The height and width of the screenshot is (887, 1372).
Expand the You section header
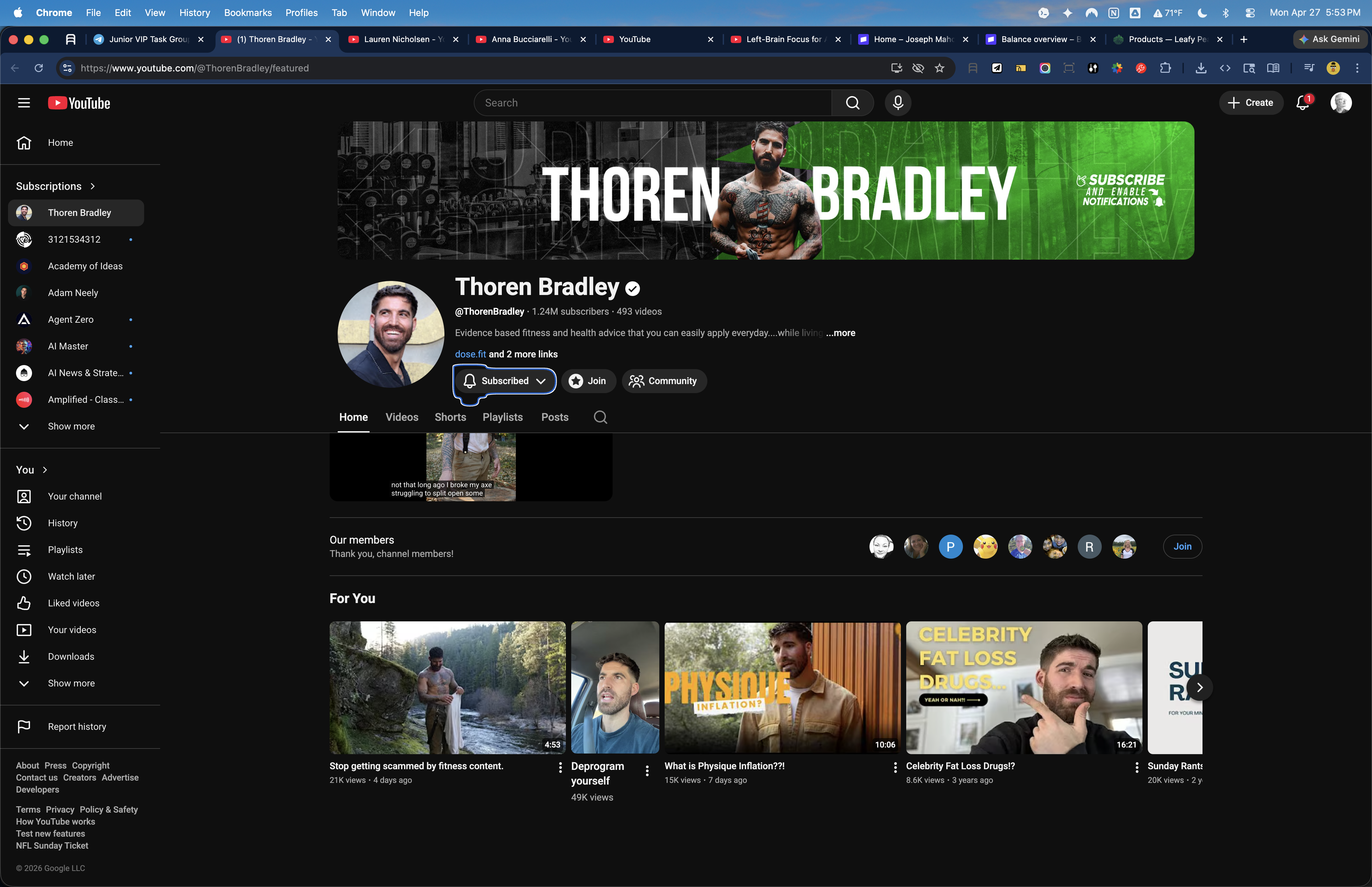tap(32, 470)
